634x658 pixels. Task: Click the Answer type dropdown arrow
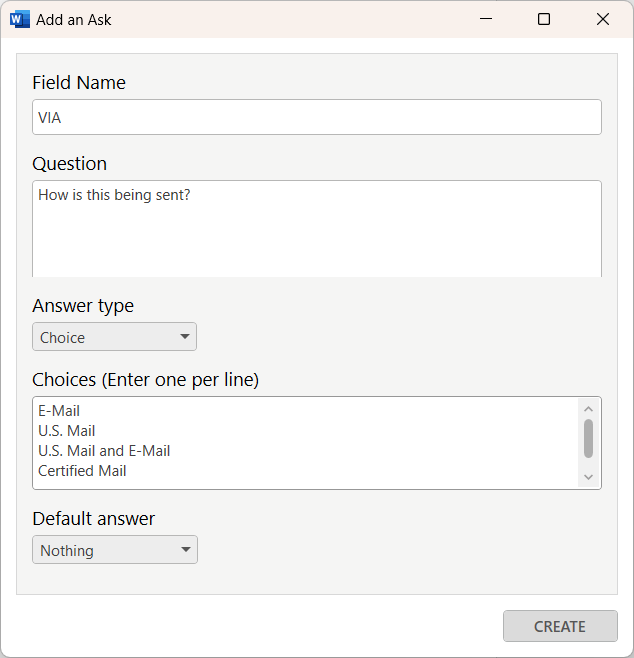click(x=185, y=337)
